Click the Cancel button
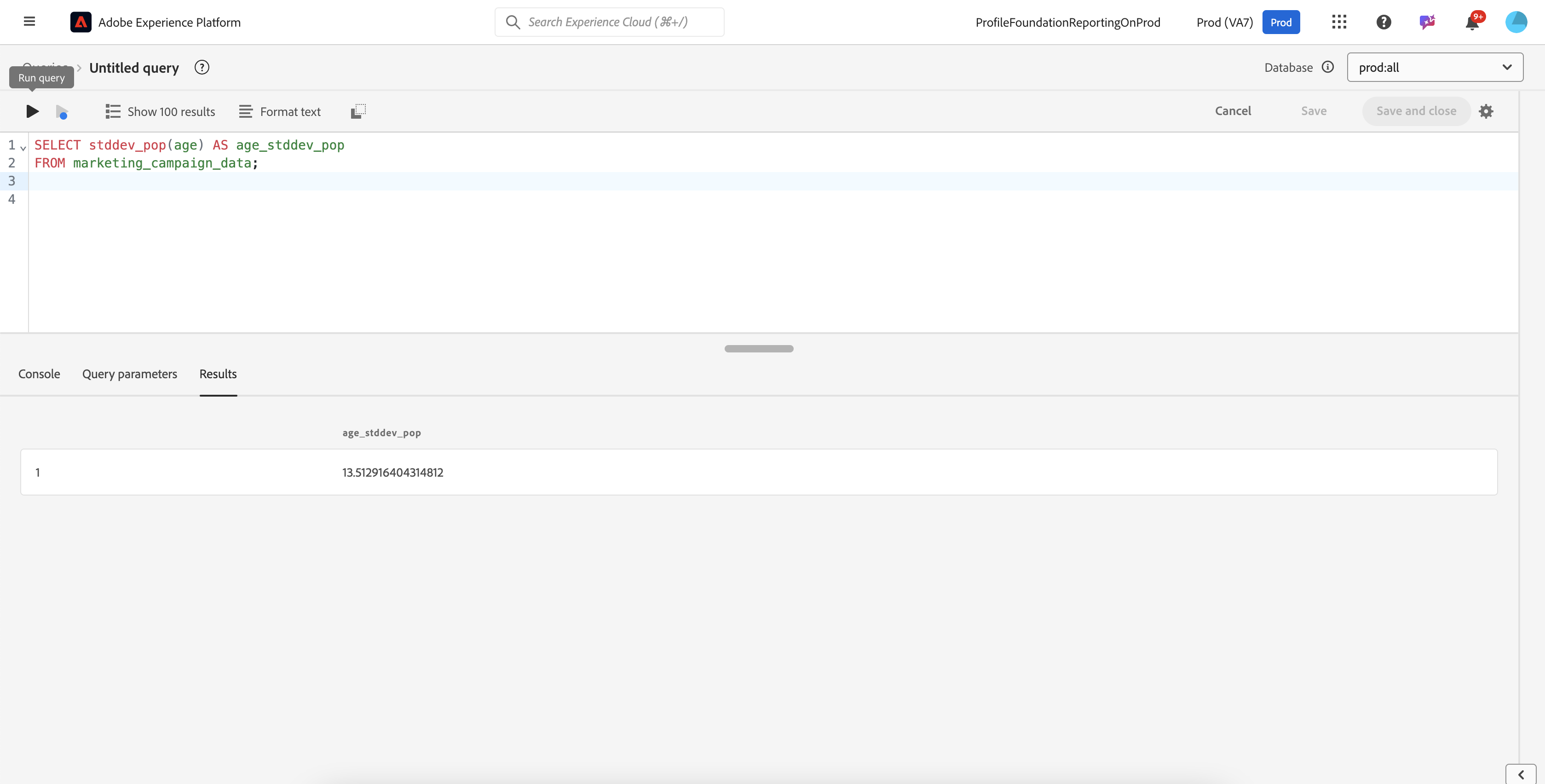Screen dimensions: 1545x784 pyautogui.click(x=1233, y=111)
